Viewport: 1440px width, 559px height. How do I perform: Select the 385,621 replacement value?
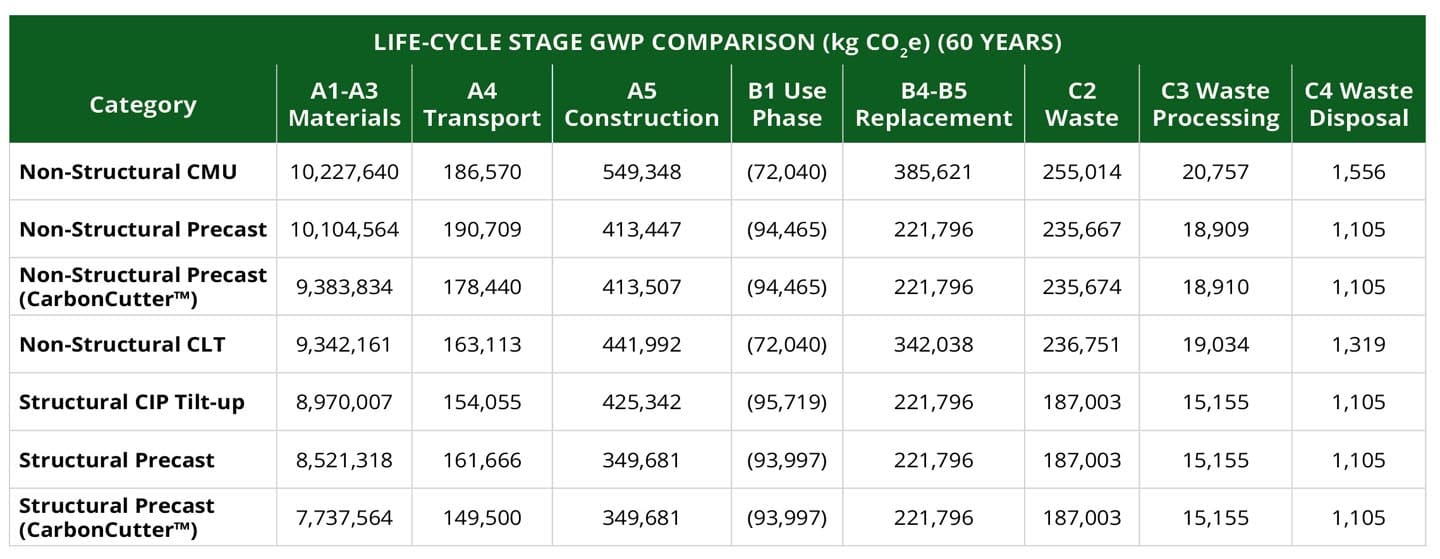pos(934,172)
